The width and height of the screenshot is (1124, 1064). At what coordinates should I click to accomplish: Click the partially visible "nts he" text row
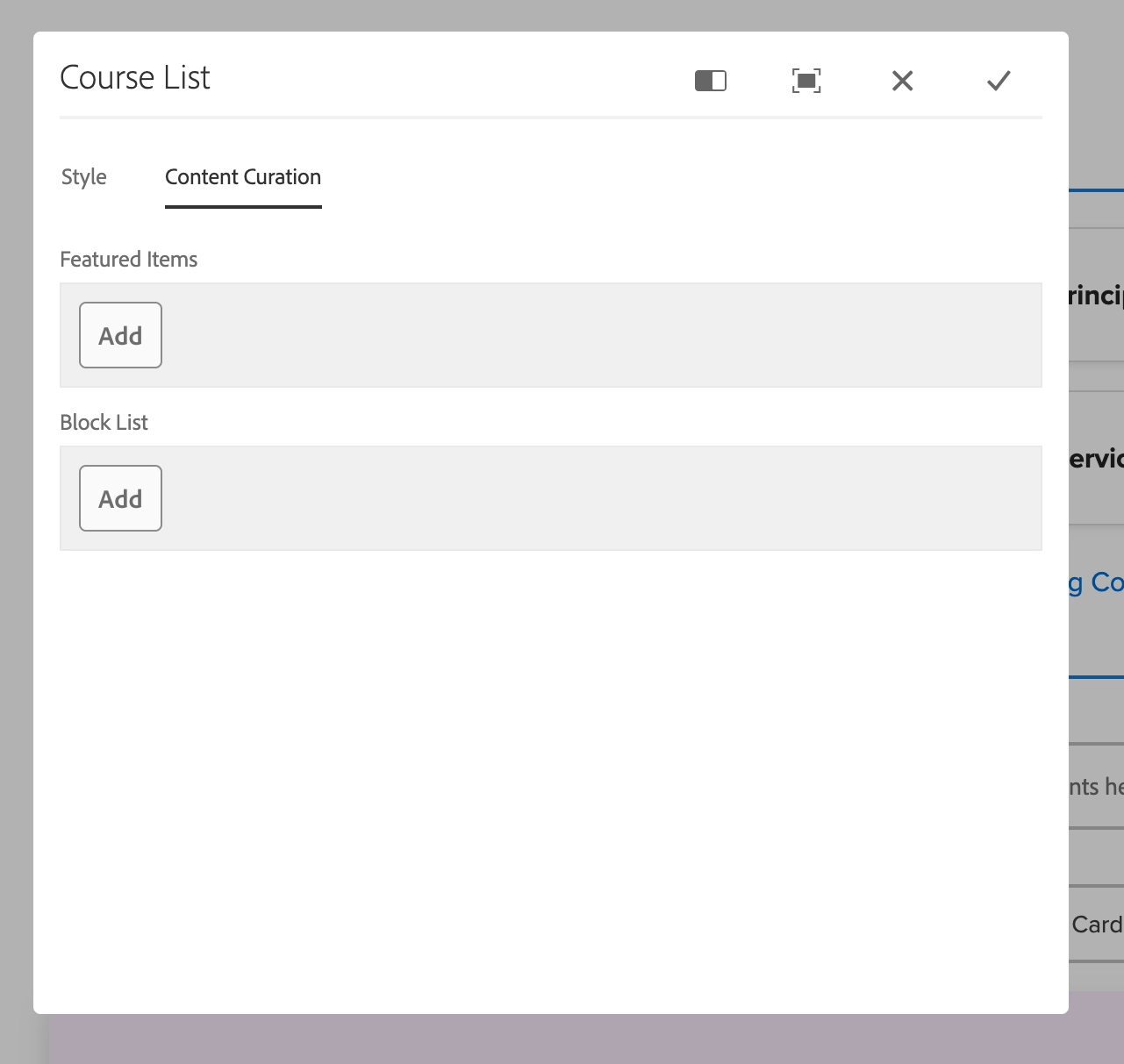tap(1096, 786)
